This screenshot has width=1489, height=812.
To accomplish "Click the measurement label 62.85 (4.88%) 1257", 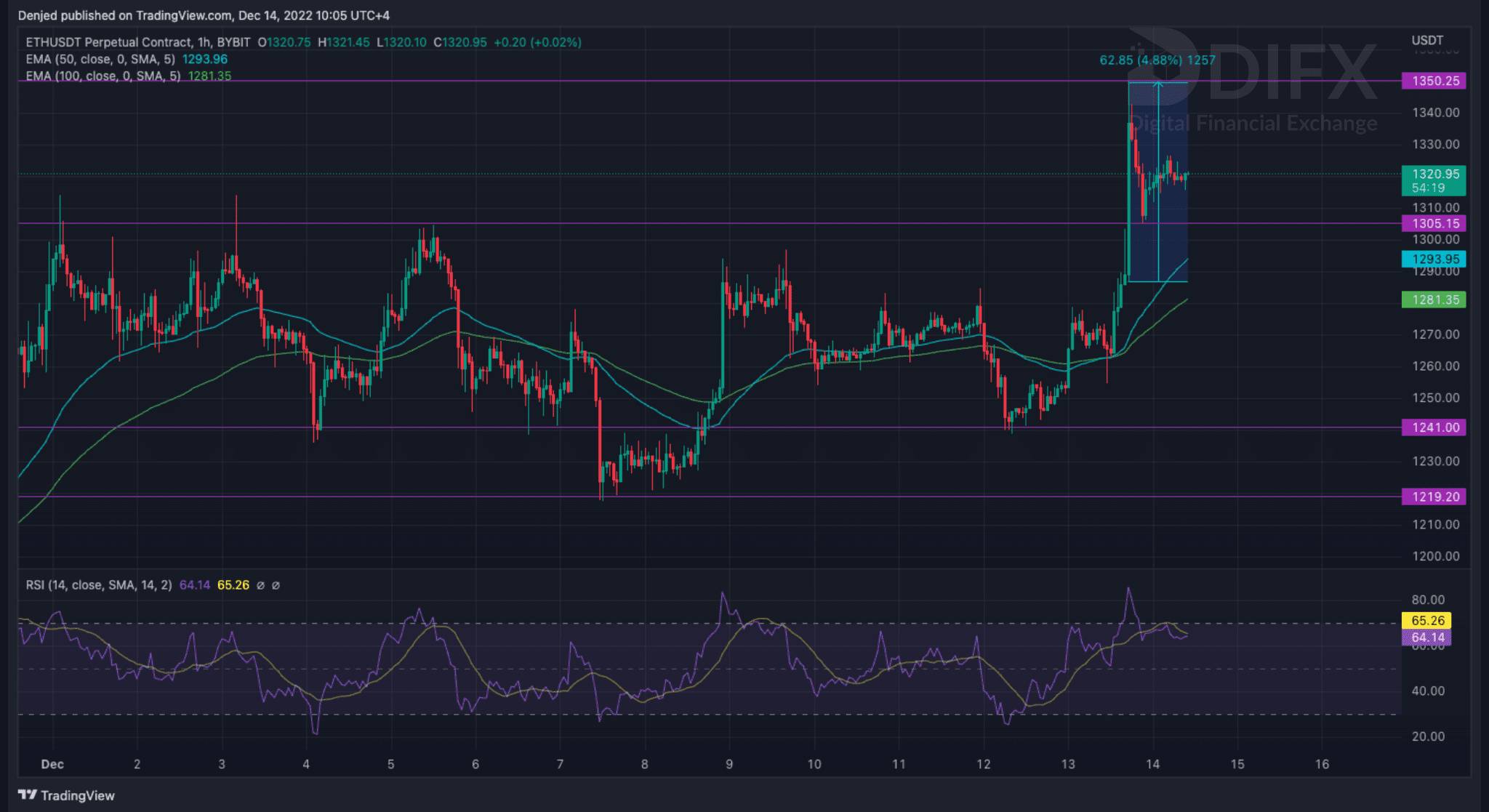I will pos(1157,60).
